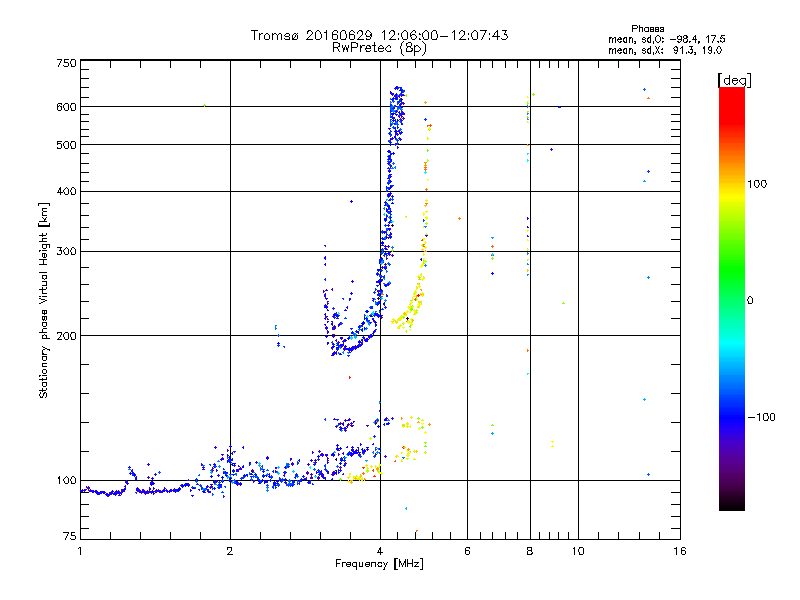This screenshot has width=800, height=600.
Task: Click y-axis tick label '600'
Action: [66, 107]
